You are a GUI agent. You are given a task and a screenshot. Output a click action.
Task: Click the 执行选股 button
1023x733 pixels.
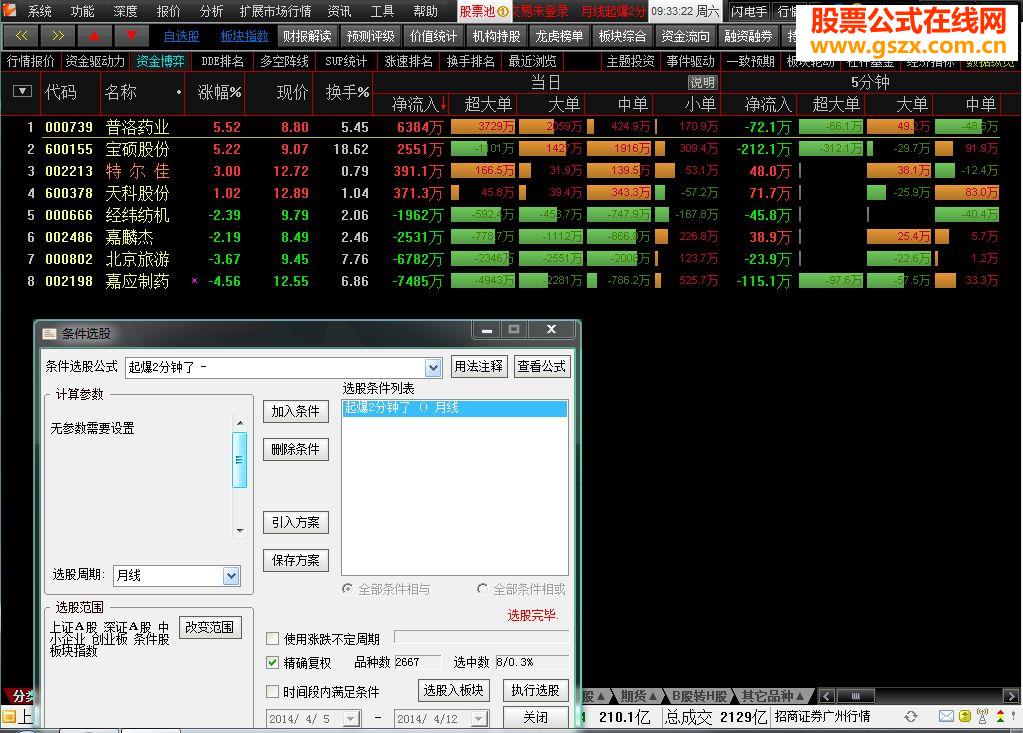pyautogui.click(x=535, y=690)
